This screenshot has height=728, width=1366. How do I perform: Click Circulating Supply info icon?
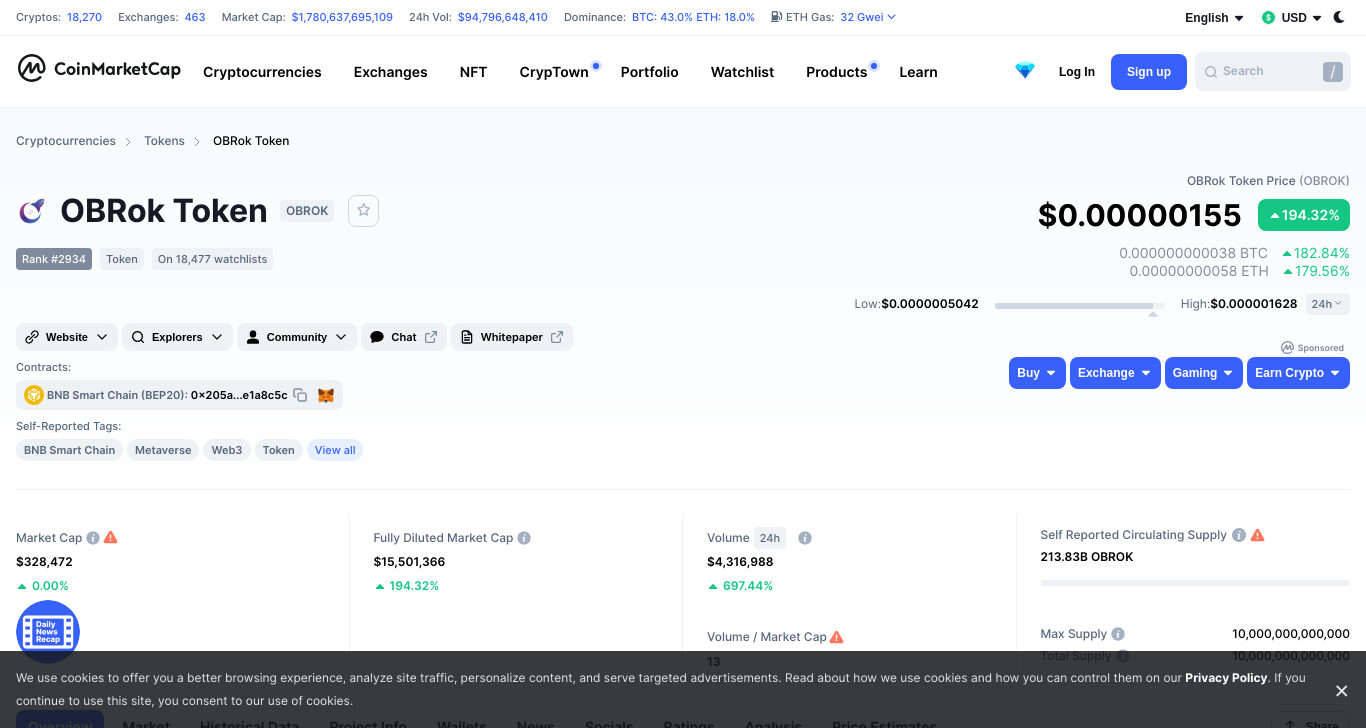tap(1239, 535)
